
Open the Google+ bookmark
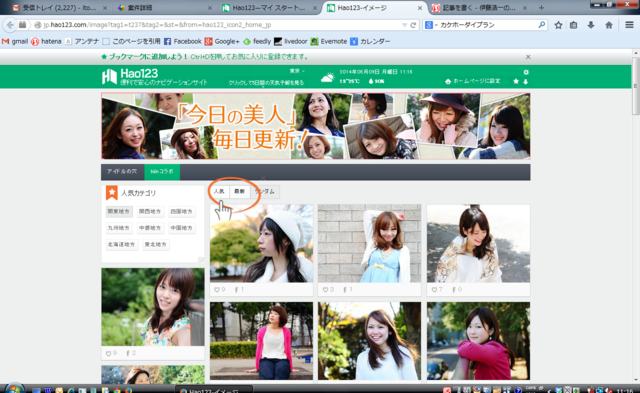tap(222, 41)
